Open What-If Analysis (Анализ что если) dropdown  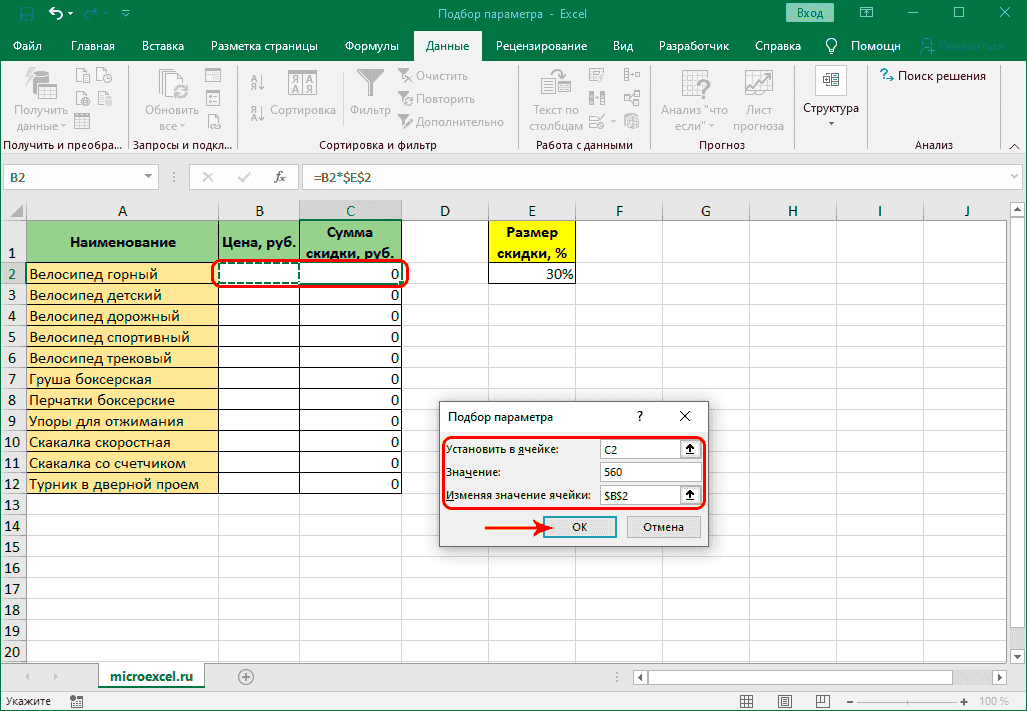tap(694, 101)
